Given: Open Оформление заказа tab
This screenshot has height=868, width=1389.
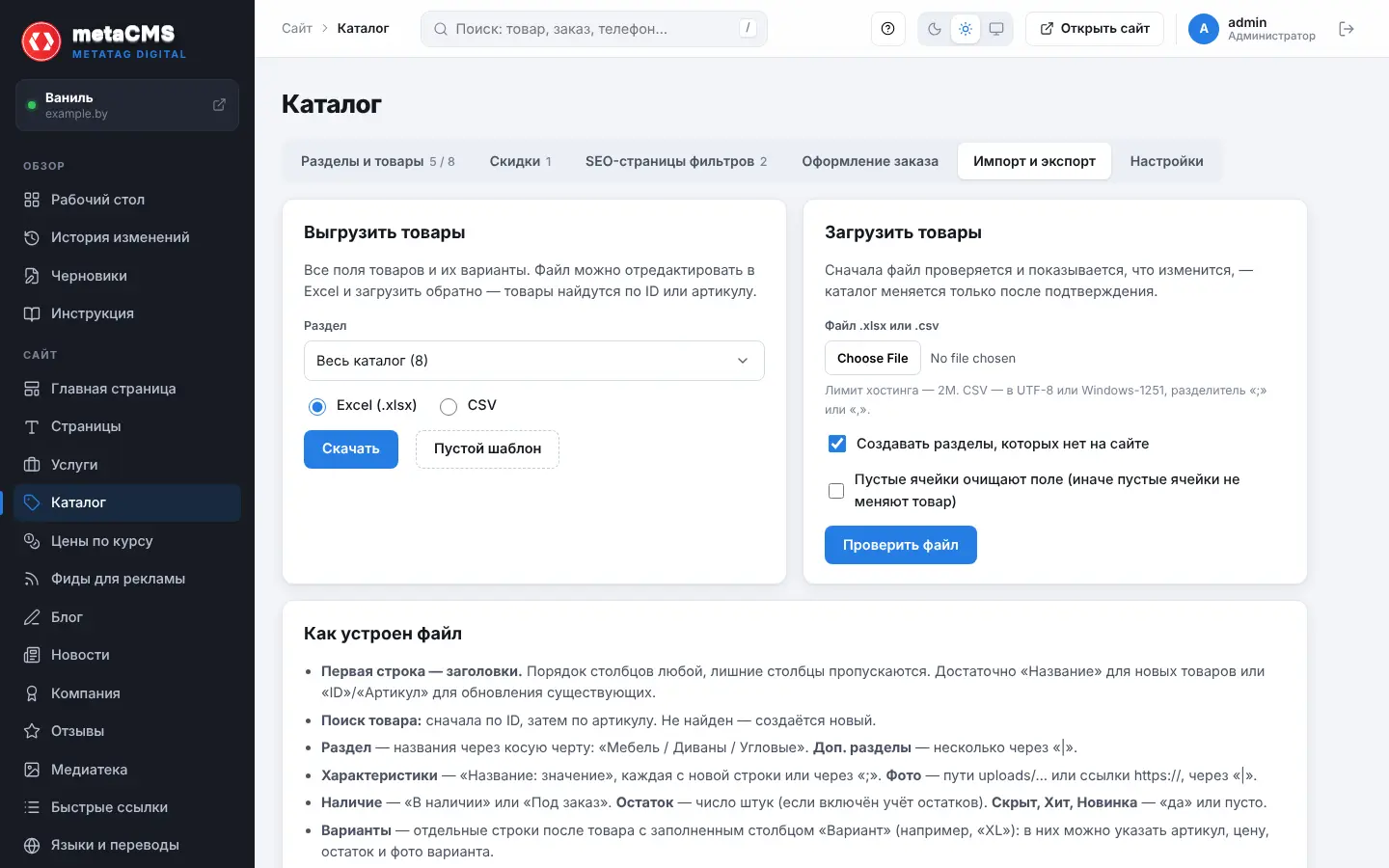Looking at the screenshot, I should (870, 161).
